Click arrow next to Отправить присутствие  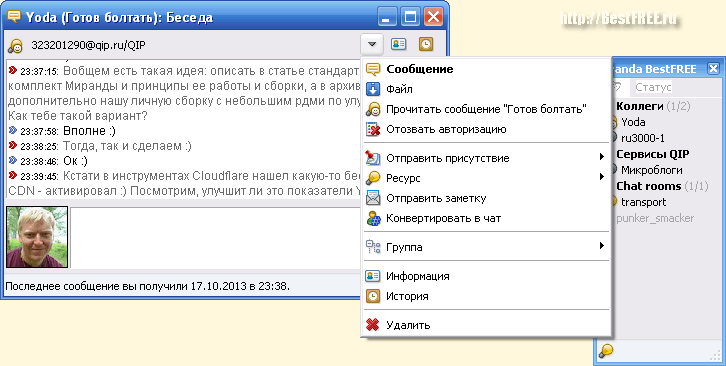pyautogui.click(x=601, y=157)
